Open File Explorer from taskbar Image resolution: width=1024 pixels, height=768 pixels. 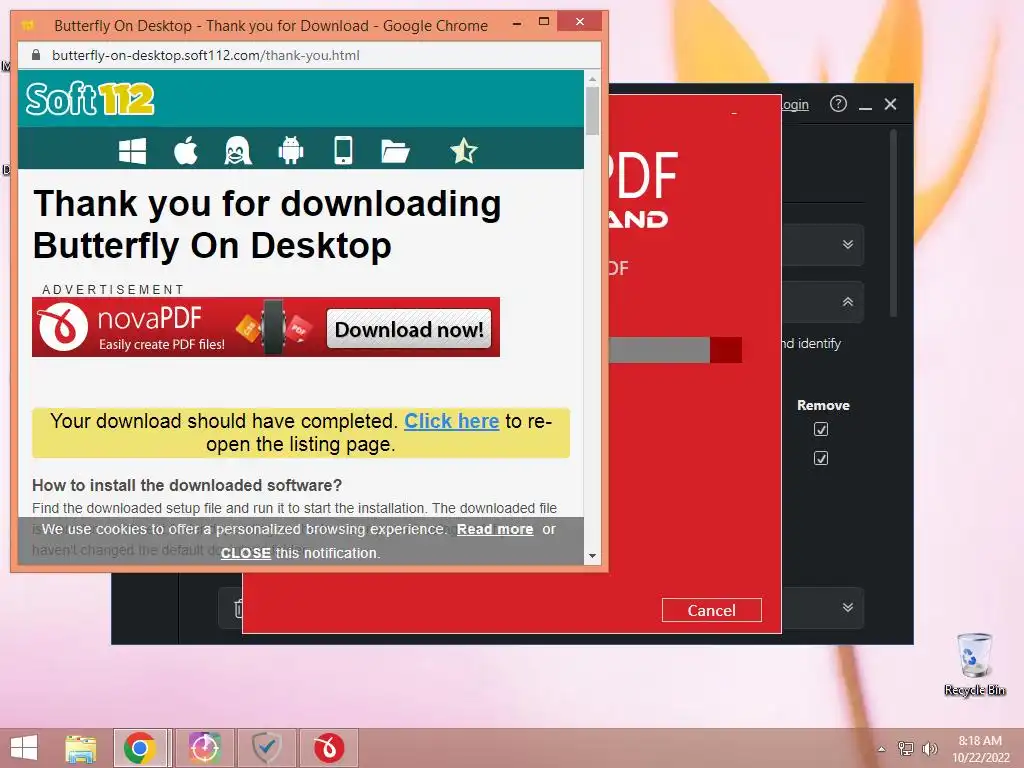pos(80,748)
